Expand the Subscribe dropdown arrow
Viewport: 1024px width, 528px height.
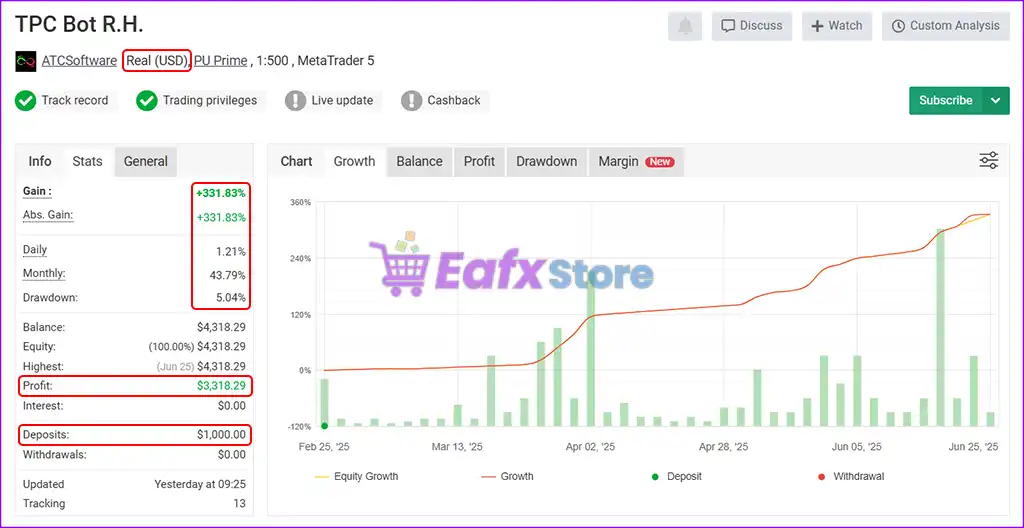coord(995,101)
